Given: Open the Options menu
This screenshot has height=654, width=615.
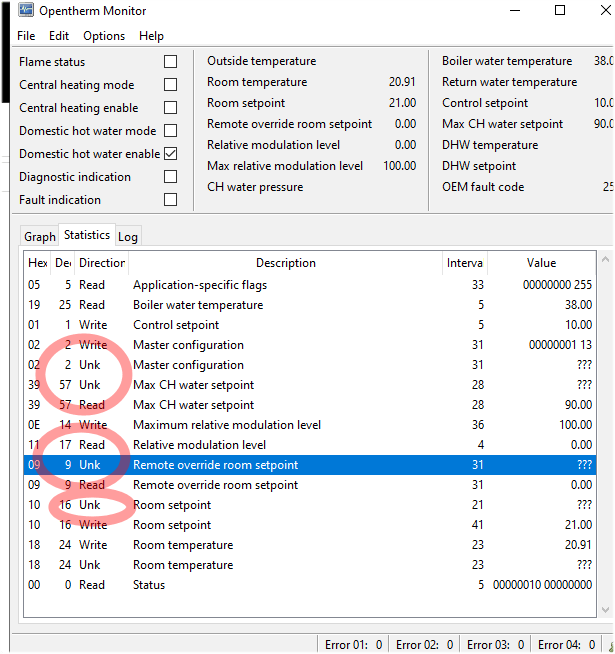Looking at the screenshot, I should coord(104,36).
